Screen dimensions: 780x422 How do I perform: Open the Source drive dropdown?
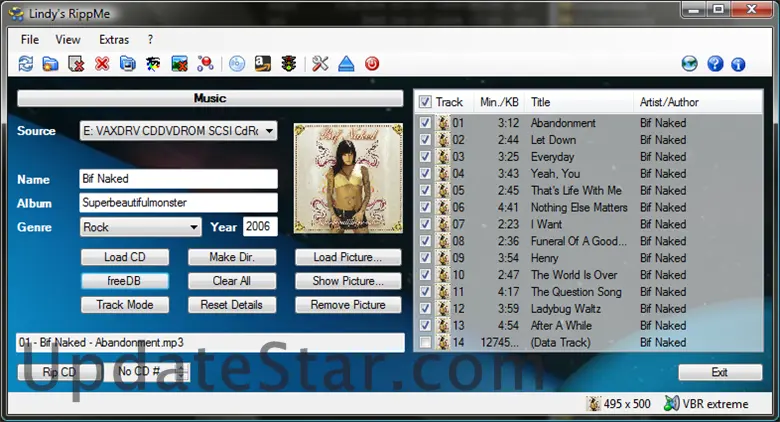(x=269, y=131)
